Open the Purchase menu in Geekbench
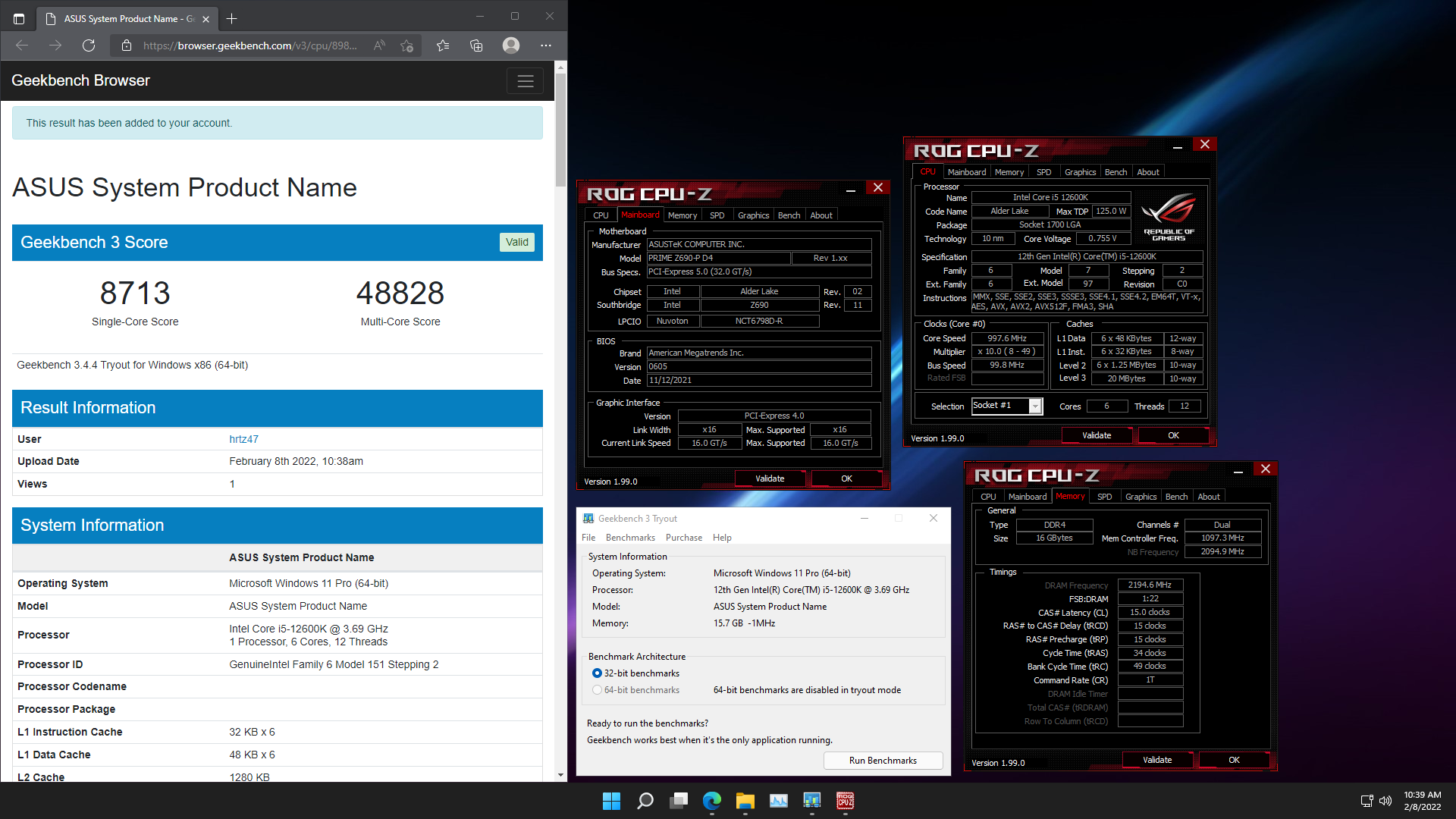 pos(684,538)
